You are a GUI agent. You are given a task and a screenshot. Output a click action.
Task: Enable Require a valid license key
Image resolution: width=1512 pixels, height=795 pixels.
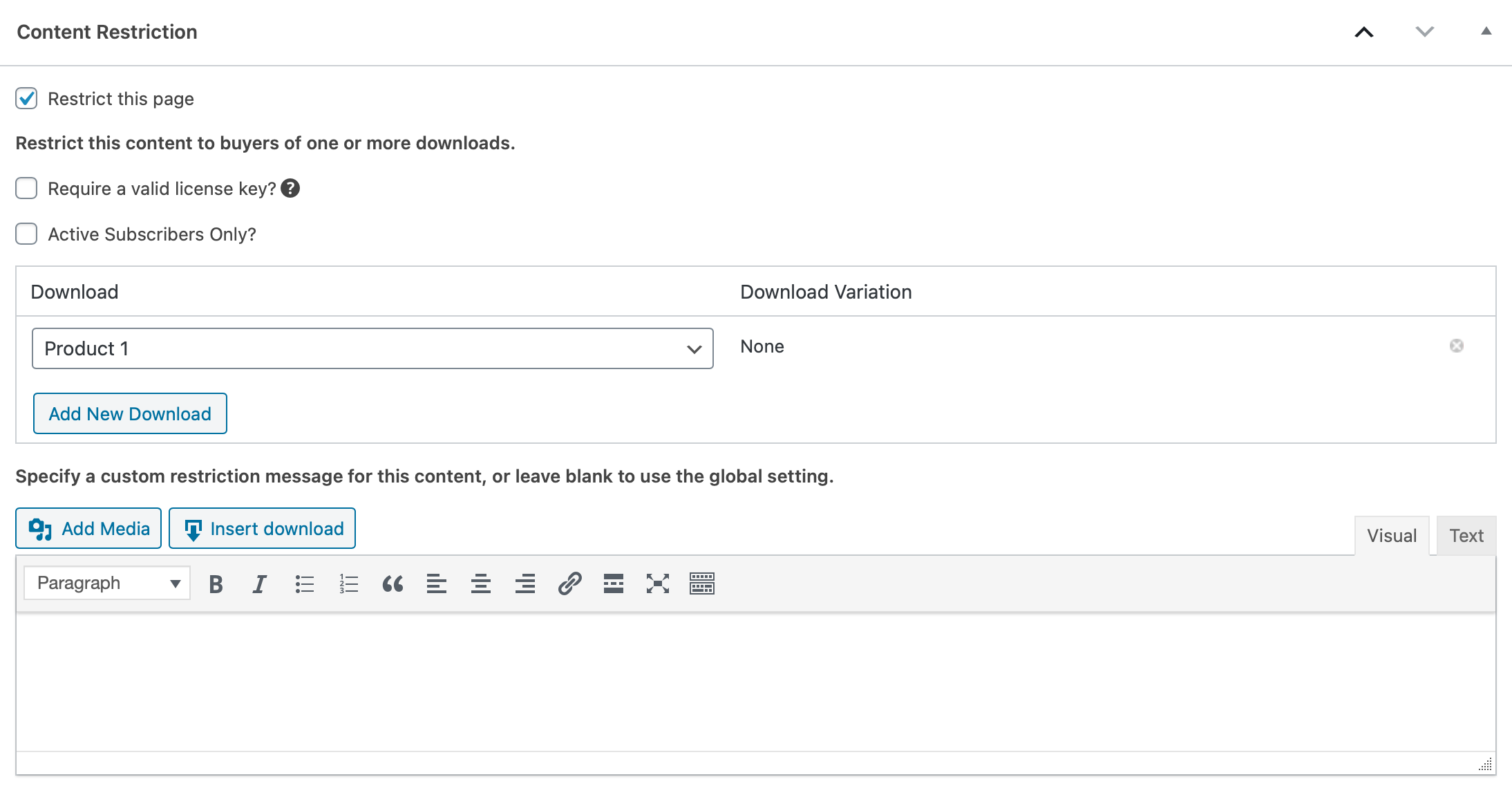(x=26, y=189)
